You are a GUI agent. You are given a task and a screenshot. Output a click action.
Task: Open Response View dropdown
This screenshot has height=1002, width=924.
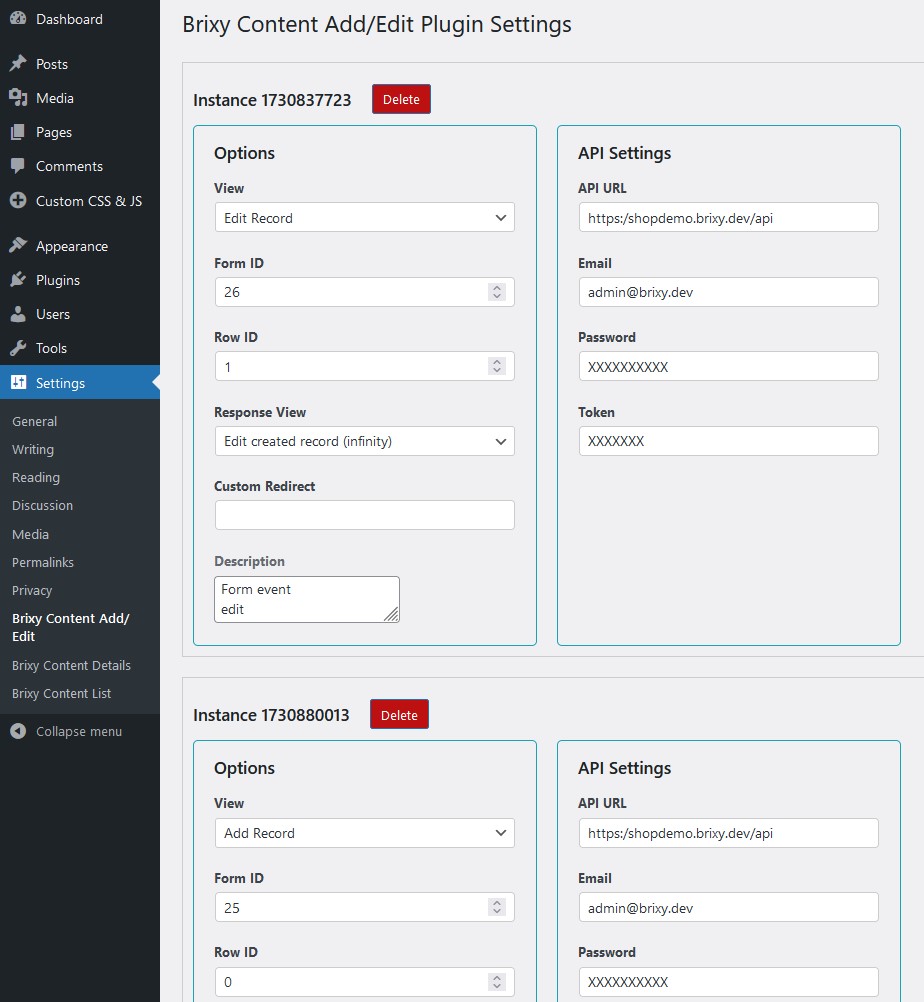coord(364,441)
